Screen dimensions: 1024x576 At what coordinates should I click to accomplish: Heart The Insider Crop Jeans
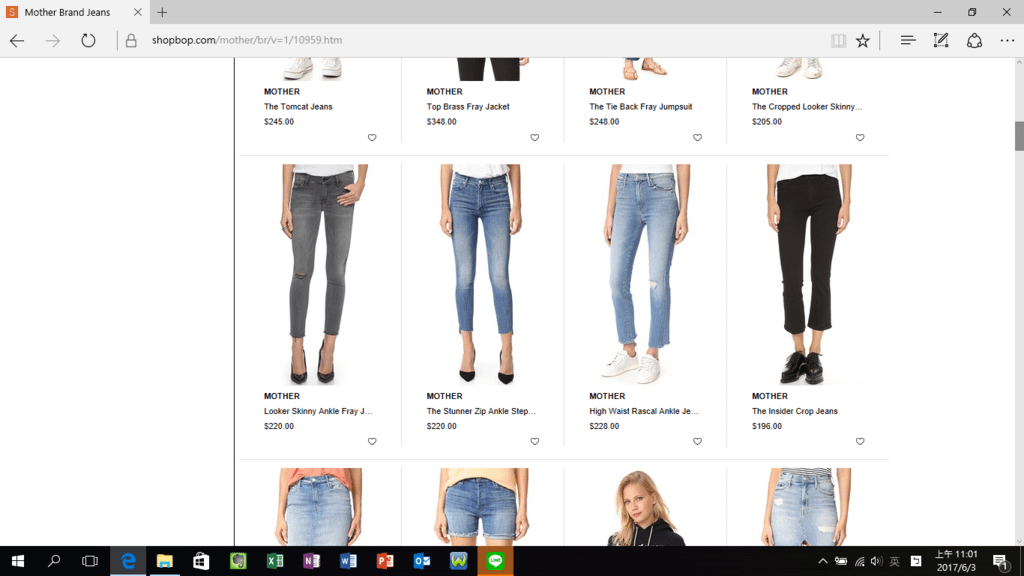pyautogui.click(x=860, y=441)
